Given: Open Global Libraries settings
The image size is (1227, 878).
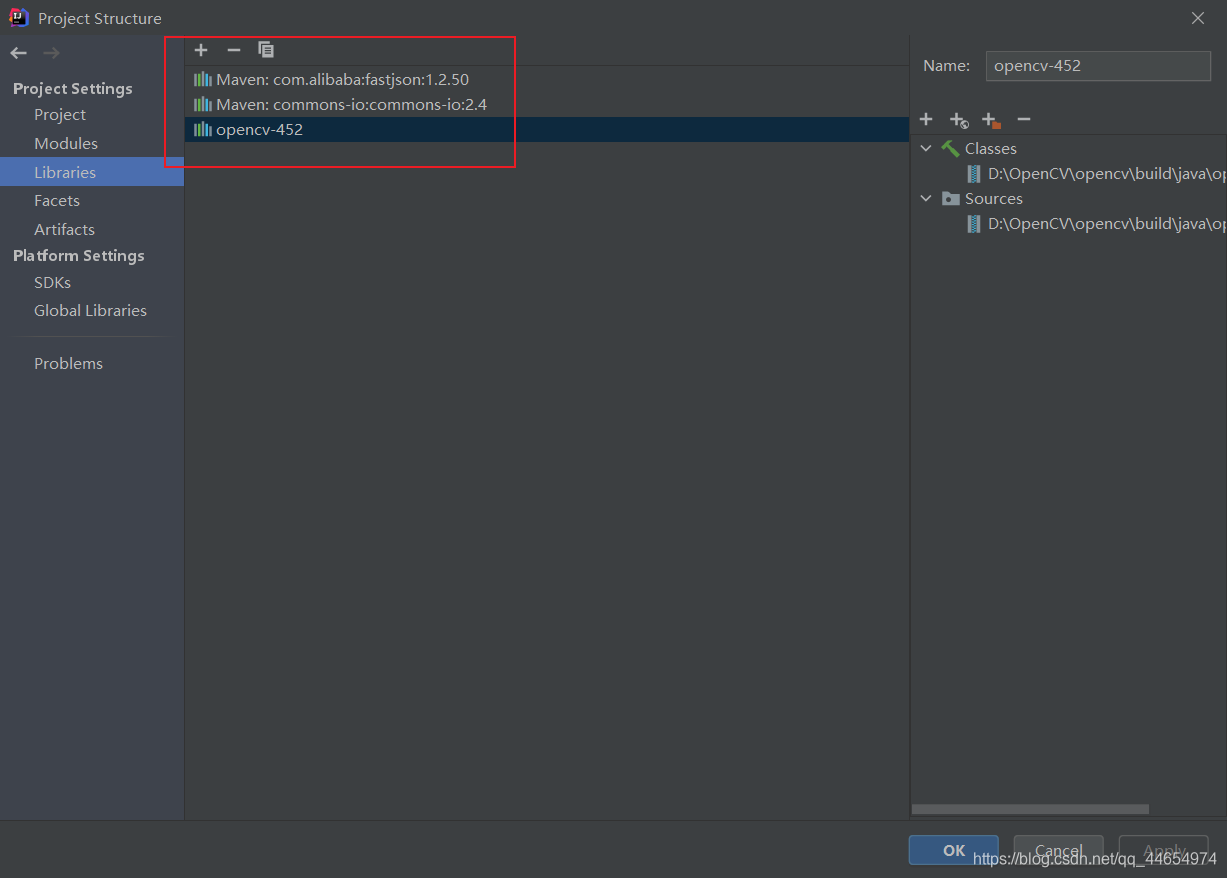Looking at the screenshot, I should (90, 311).
